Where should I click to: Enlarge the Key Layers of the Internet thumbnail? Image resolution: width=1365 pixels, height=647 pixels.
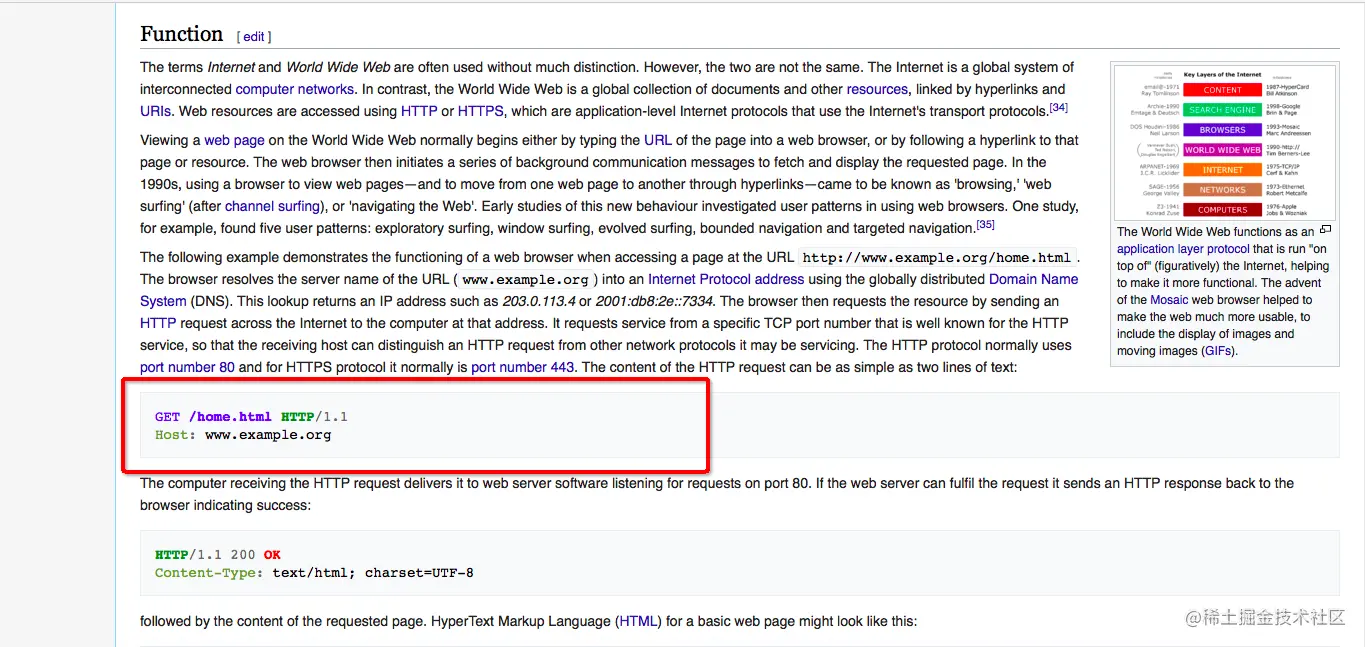1224,143
